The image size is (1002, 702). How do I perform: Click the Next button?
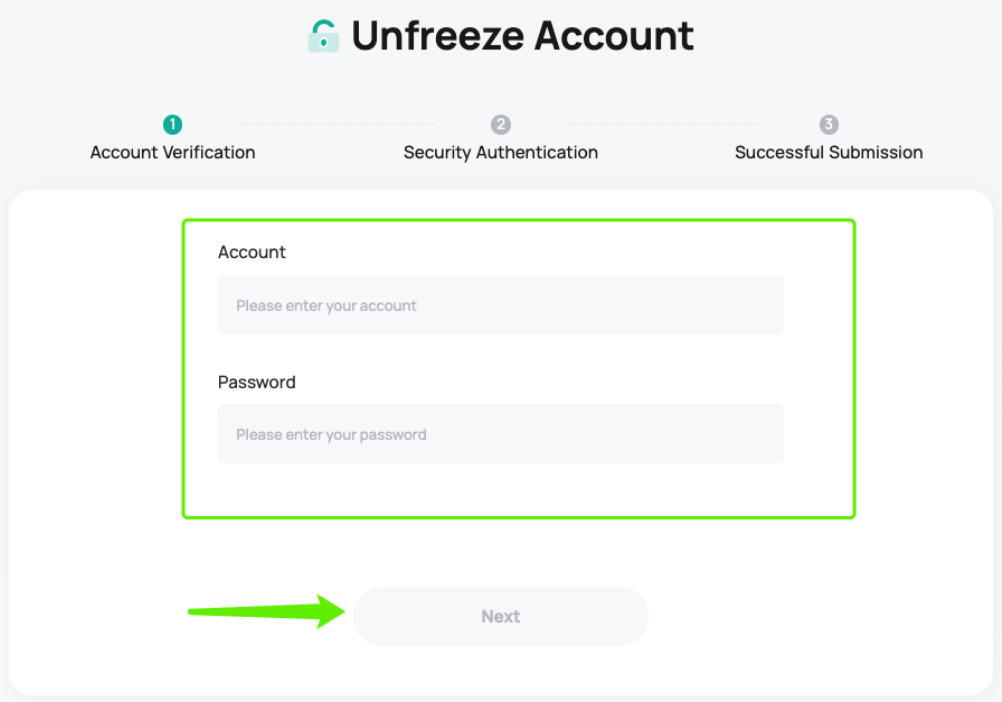click(x=500, y=616)
